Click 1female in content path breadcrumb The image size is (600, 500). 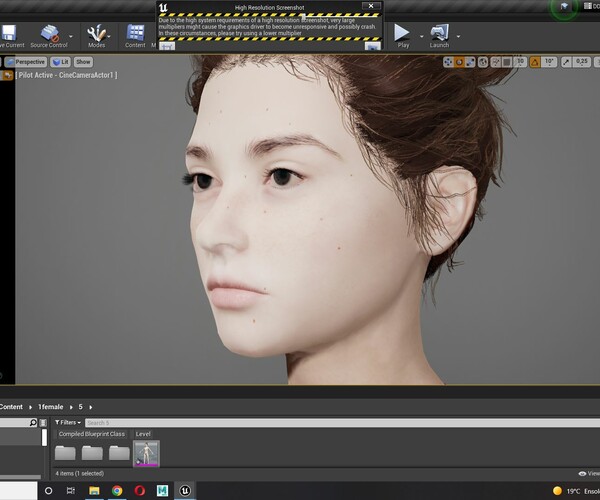click(x=51, y=407)
